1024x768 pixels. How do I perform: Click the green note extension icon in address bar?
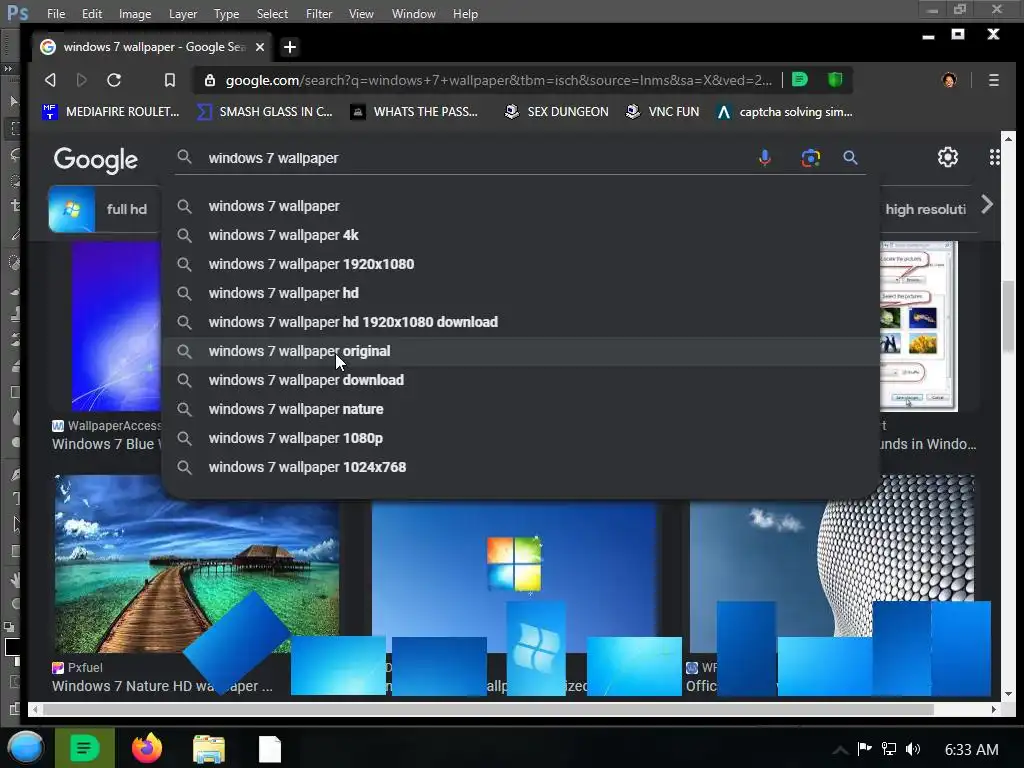[799, 80]
